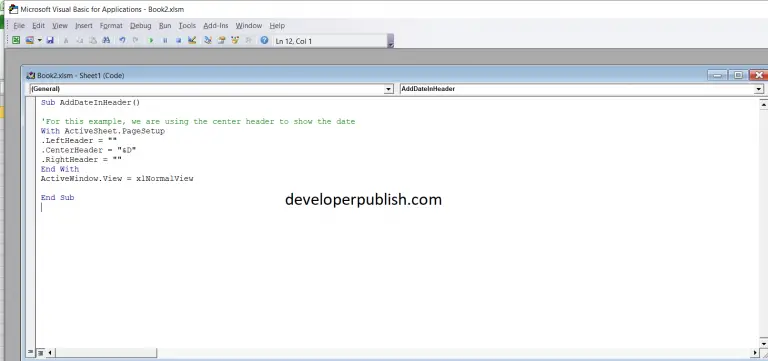Screen dimensions: 768x361
Task: Click the Undo arrow icon
Action: (x=122, y=41)
